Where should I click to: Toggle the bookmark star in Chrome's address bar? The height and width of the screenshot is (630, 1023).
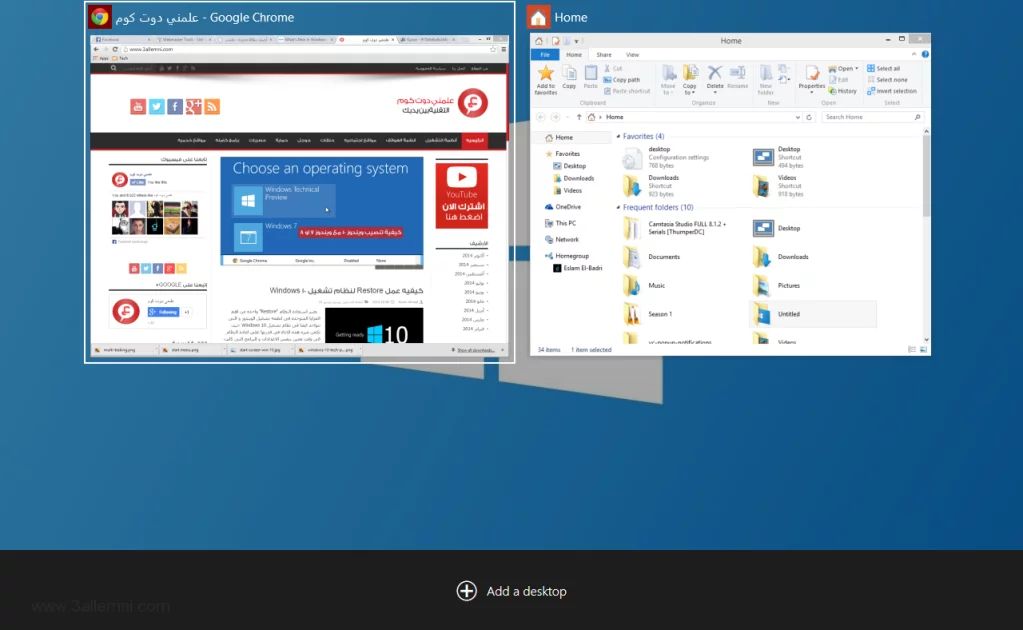pyautogui.click(x=491, y=48)
